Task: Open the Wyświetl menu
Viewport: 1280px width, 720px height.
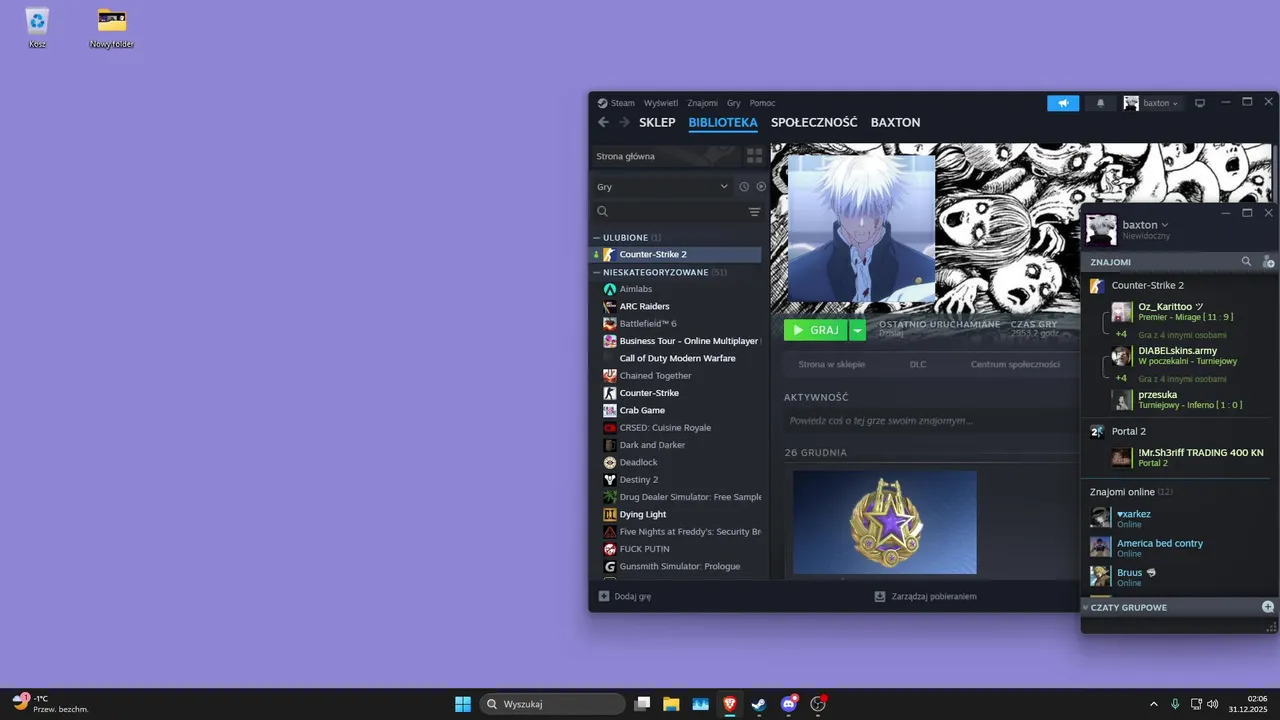Action: pos(661,103)
